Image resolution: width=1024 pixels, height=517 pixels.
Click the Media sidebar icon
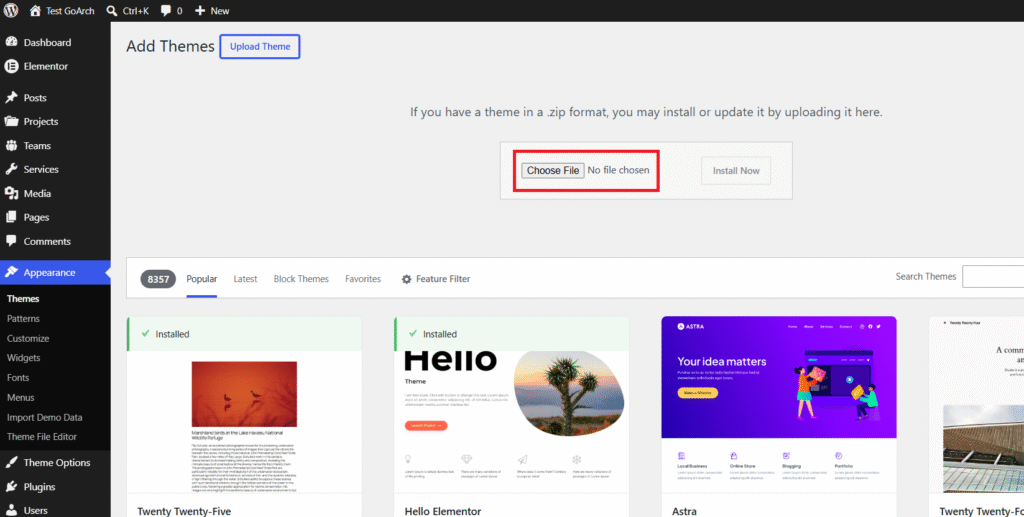(x=11, y=193)
